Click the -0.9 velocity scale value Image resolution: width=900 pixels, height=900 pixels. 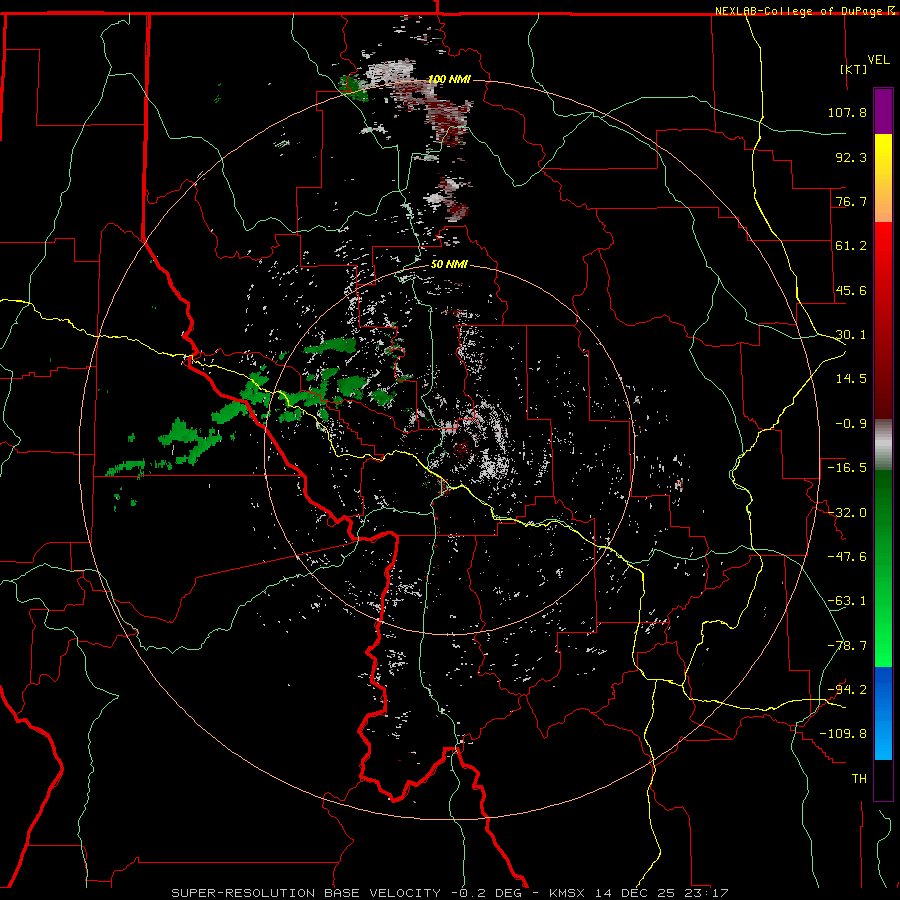pos(851,424)
